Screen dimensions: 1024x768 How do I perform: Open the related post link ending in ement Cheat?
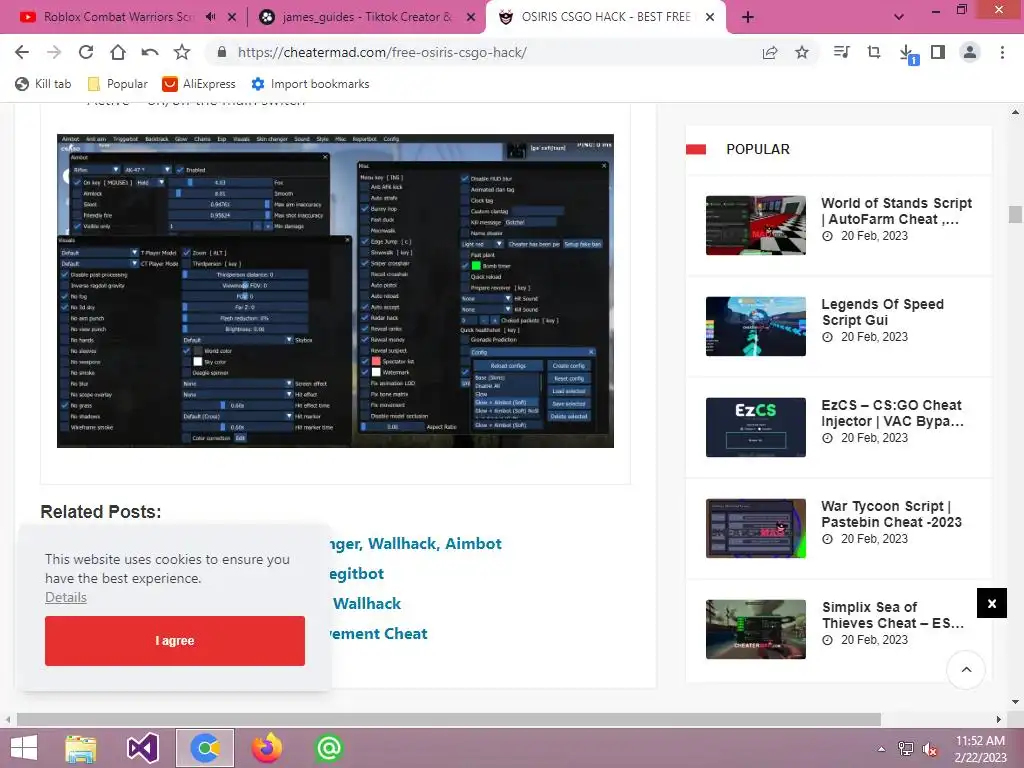379,633
